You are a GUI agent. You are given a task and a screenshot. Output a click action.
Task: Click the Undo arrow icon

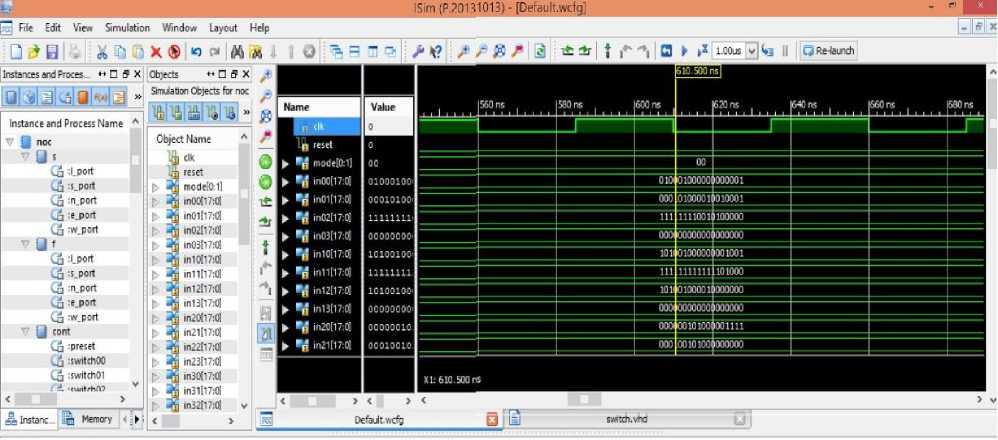pyautogui.click(x=196, y=51)
